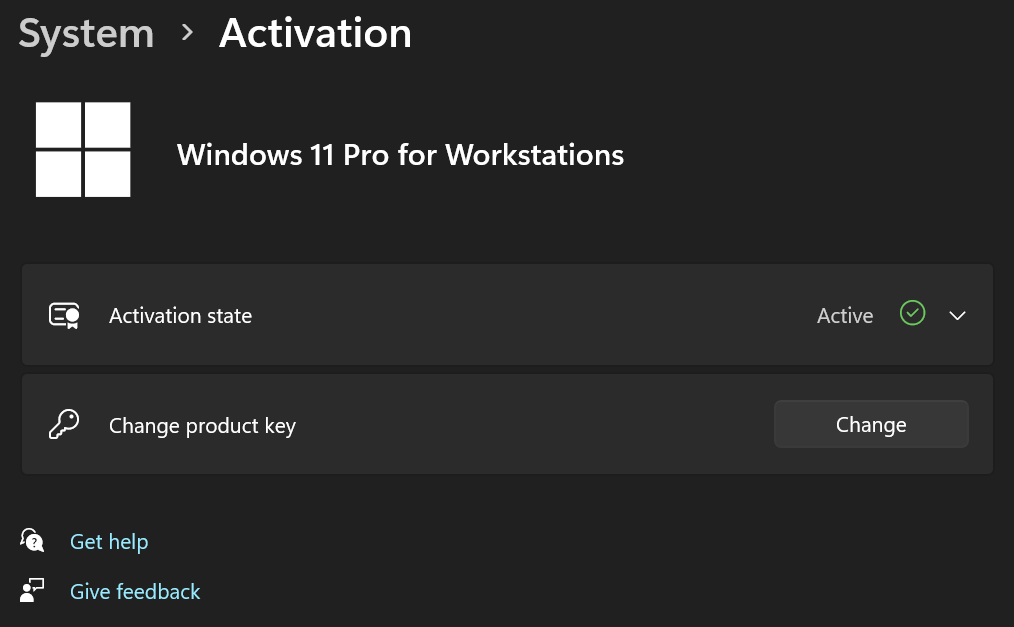Click the Get help question mark icon

point(32,540)
